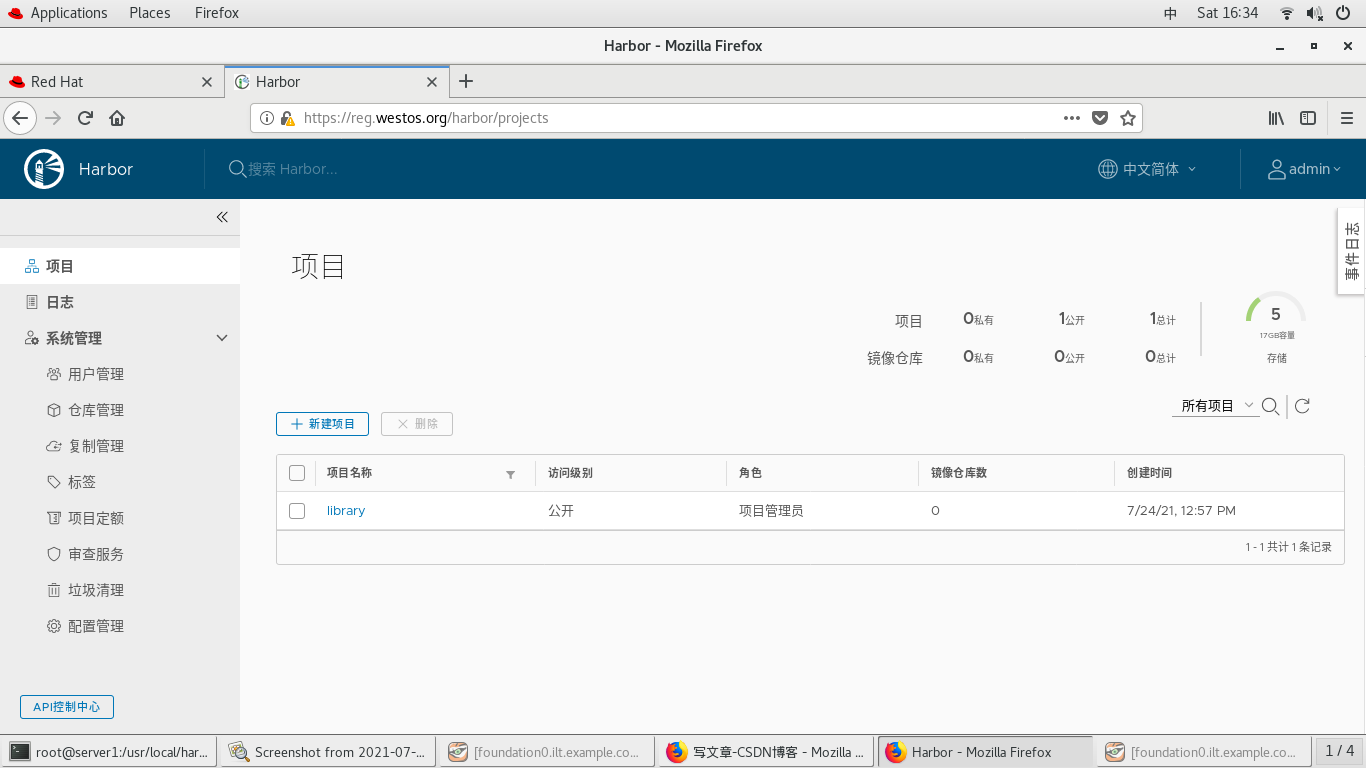
Task: Close the Harbor tab
Action: tap(432, 82)
